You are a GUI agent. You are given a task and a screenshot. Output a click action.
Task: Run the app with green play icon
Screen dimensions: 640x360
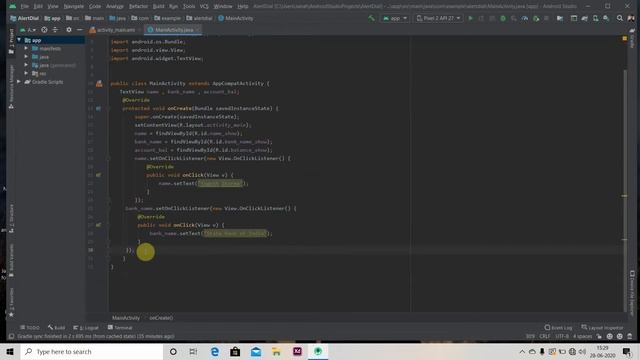(x=471, y=18)
